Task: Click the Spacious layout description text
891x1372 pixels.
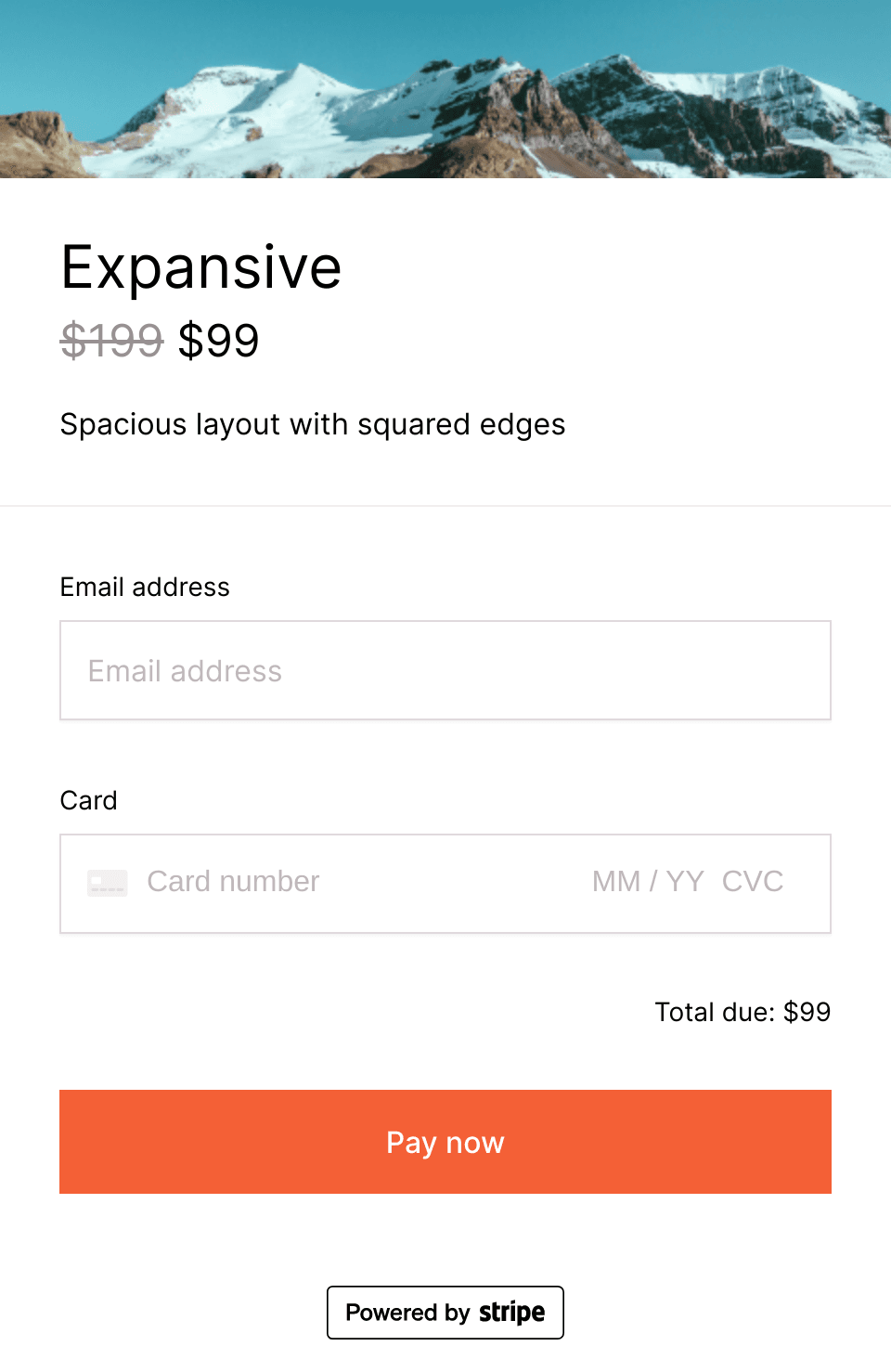Action: [313, 424]
